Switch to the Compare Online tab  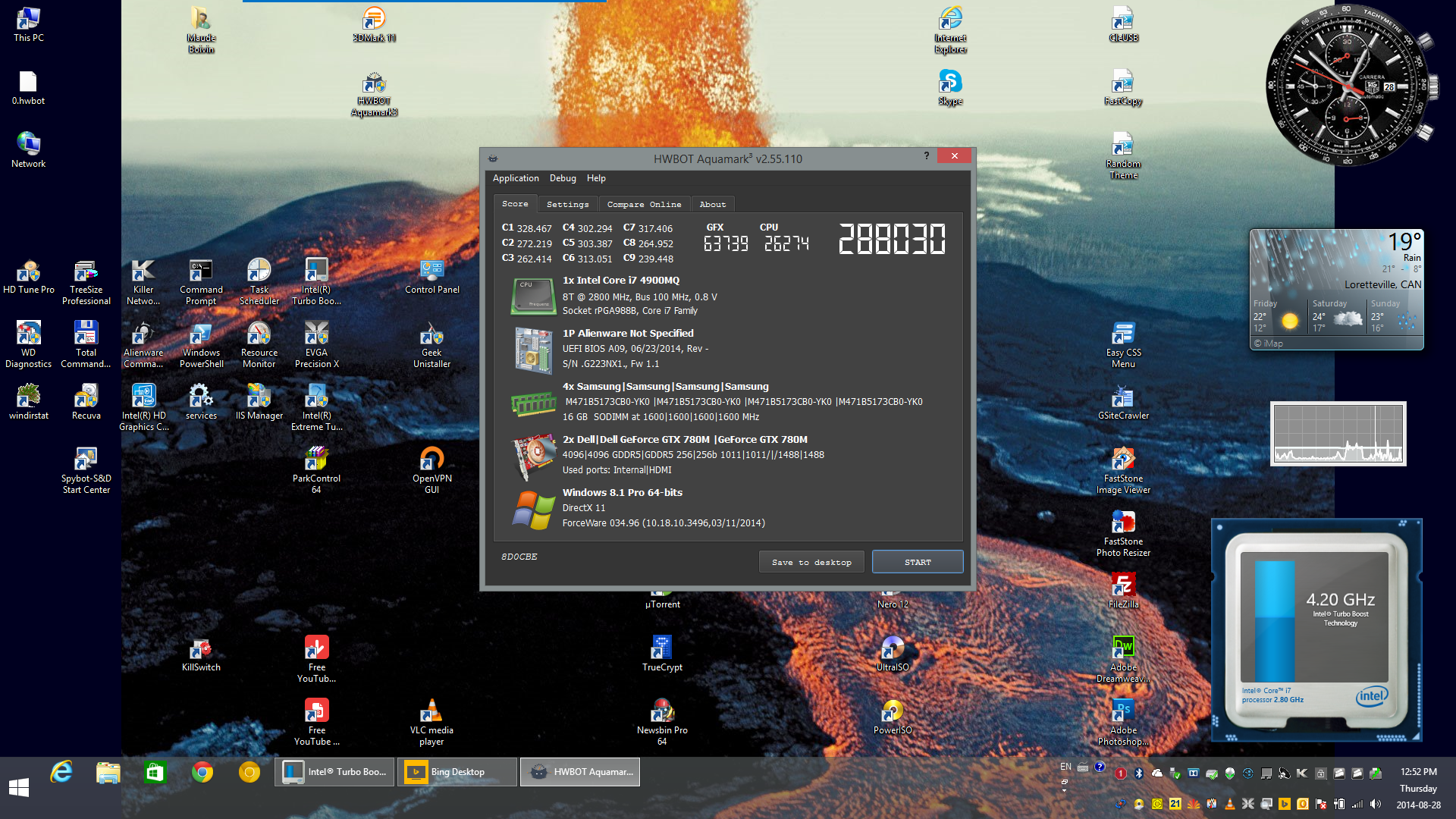(x=644, y=204)
